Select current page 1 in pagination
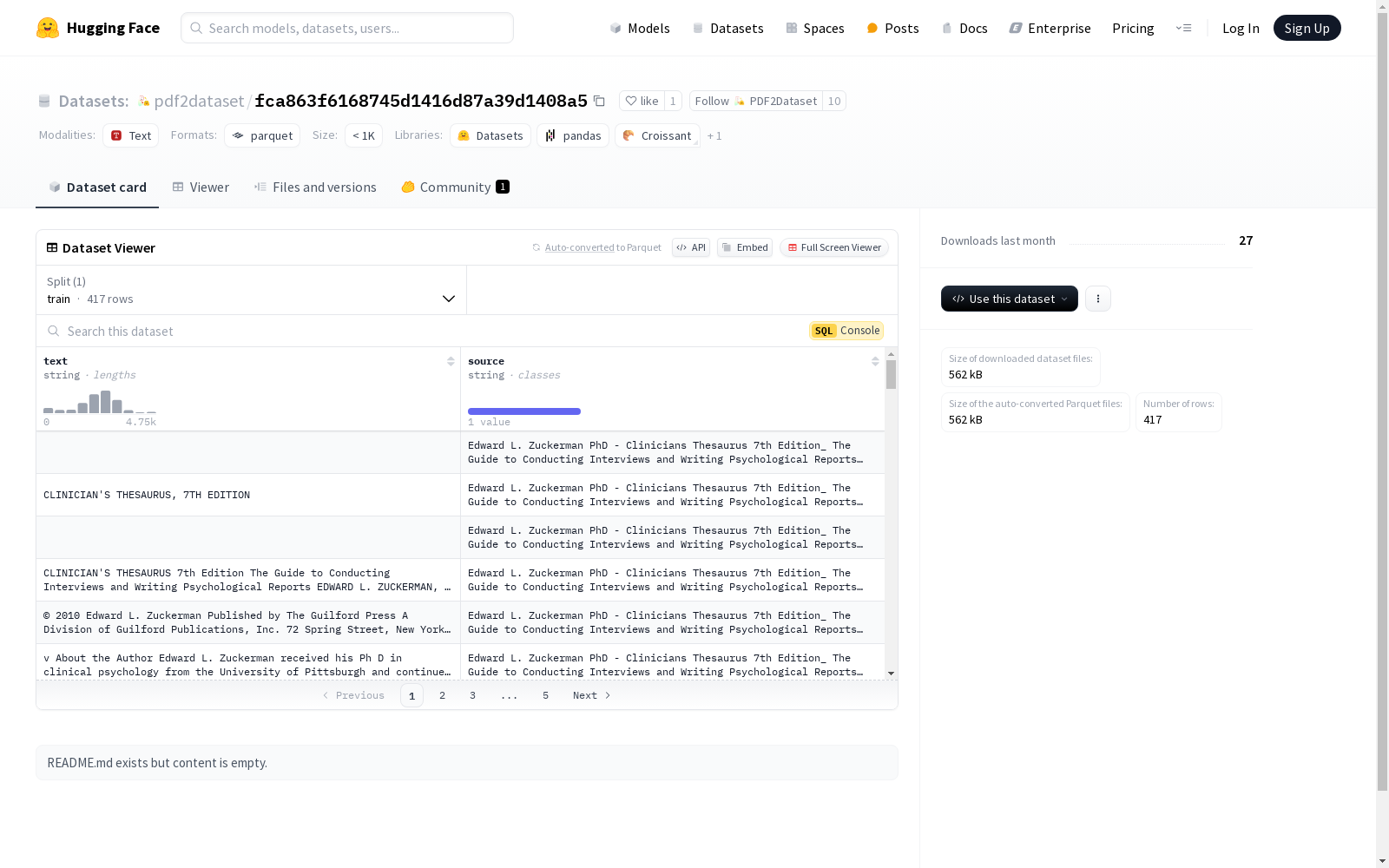 click(x=411, y=695)
